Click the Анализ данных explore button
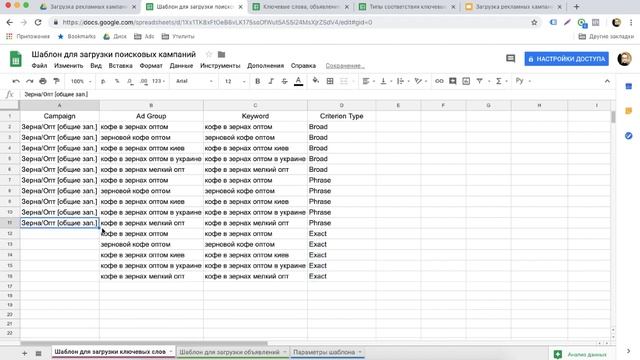 tap(580, 354)
